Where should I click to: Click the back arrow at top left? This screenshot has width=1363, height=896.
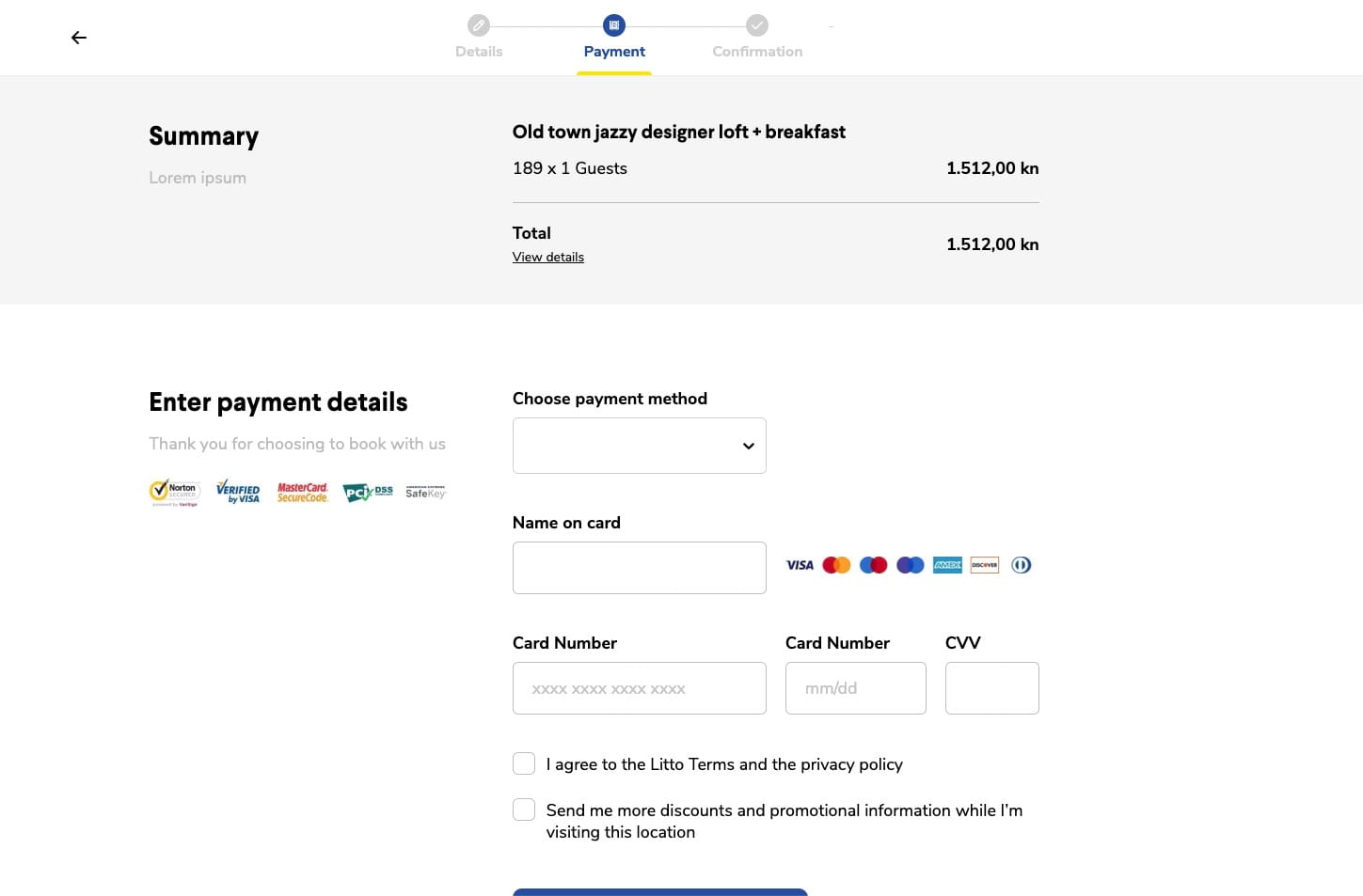point(78,38)
